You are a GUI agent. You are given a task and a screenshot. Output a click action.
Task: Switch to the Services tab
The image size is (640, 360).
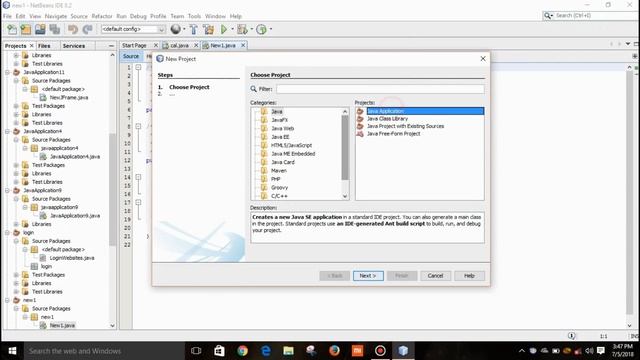pos(74,46)
